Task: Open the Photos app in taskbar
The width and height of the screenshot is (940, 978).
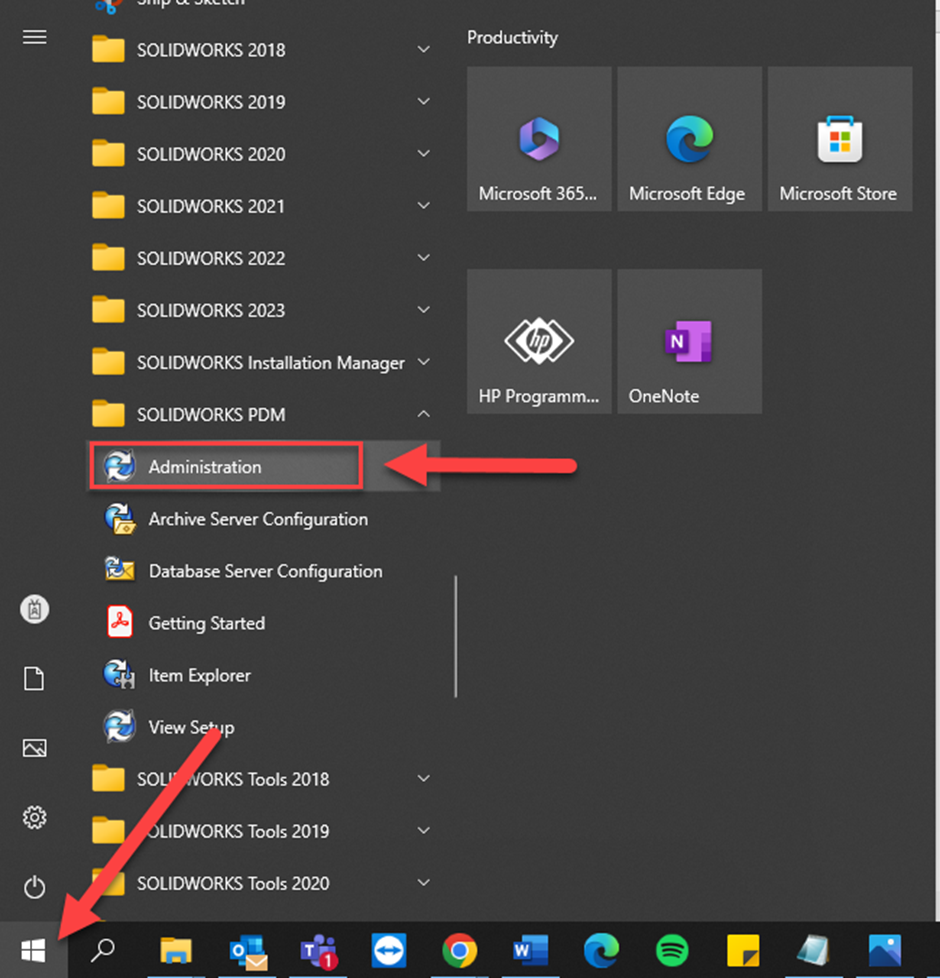Action: point(885,951)
